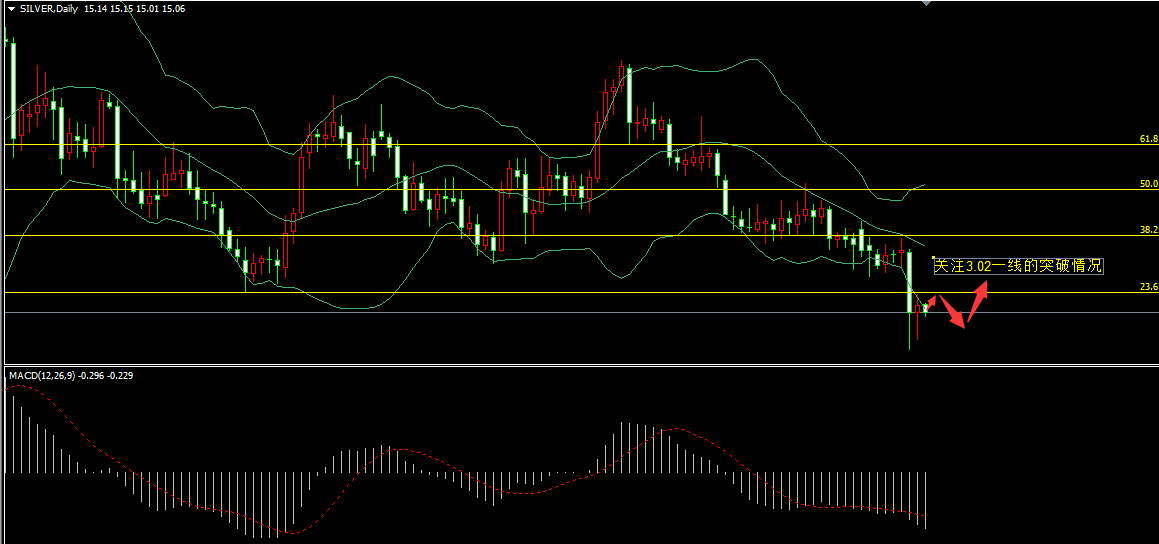Select the yellow anchor point of text annotation

coord(933,258)
